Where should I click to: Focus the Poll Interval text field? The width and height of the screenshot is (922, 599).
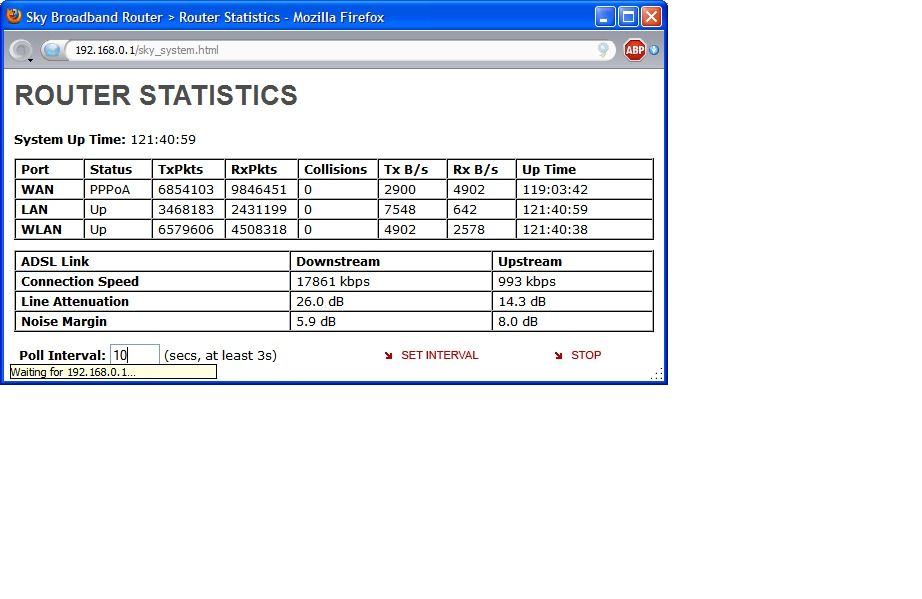point(134,355)
